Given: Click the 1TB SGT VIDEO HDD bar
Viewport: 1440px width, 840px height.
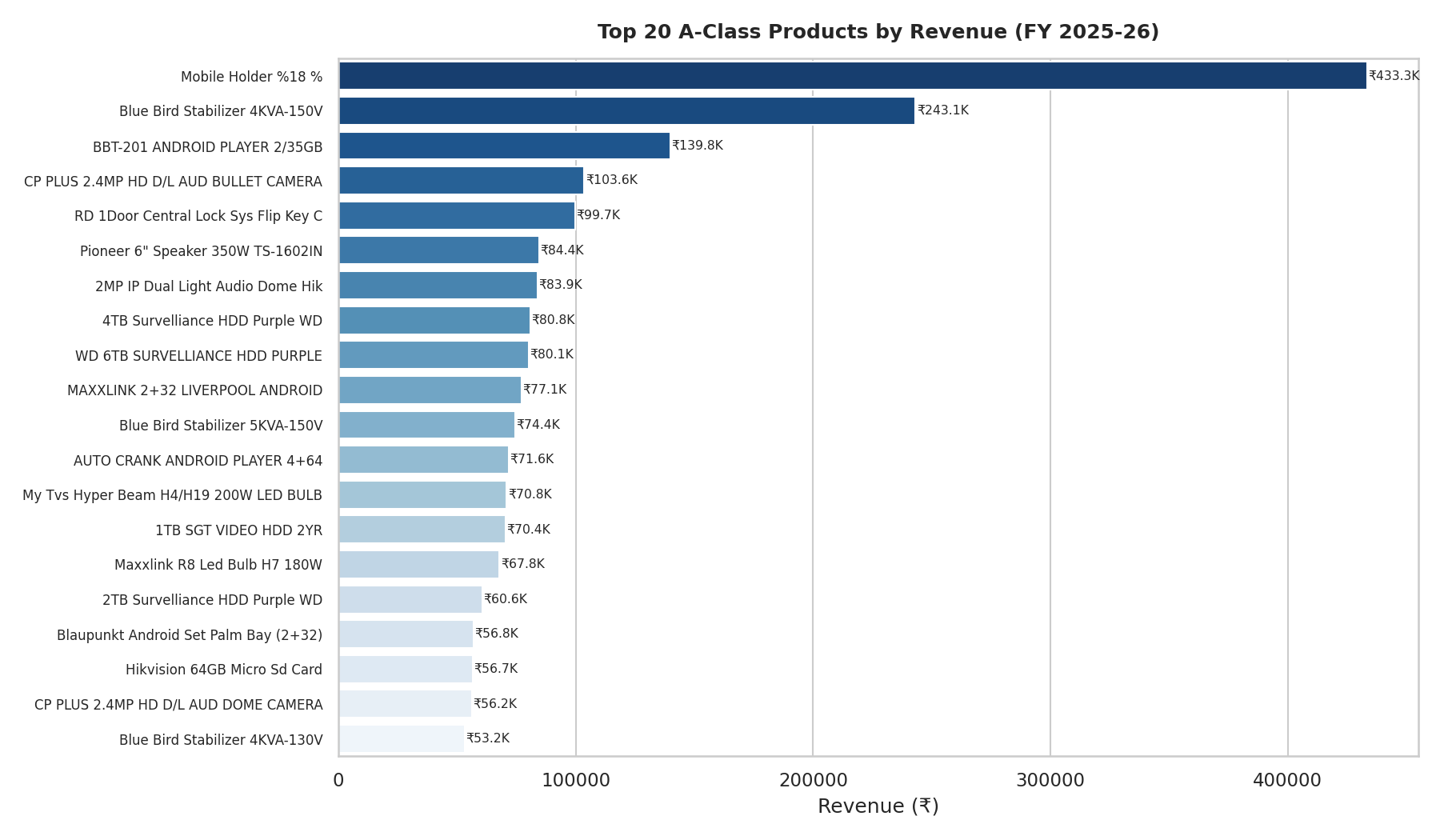Looking at the screenshot, I should (422, 530).
